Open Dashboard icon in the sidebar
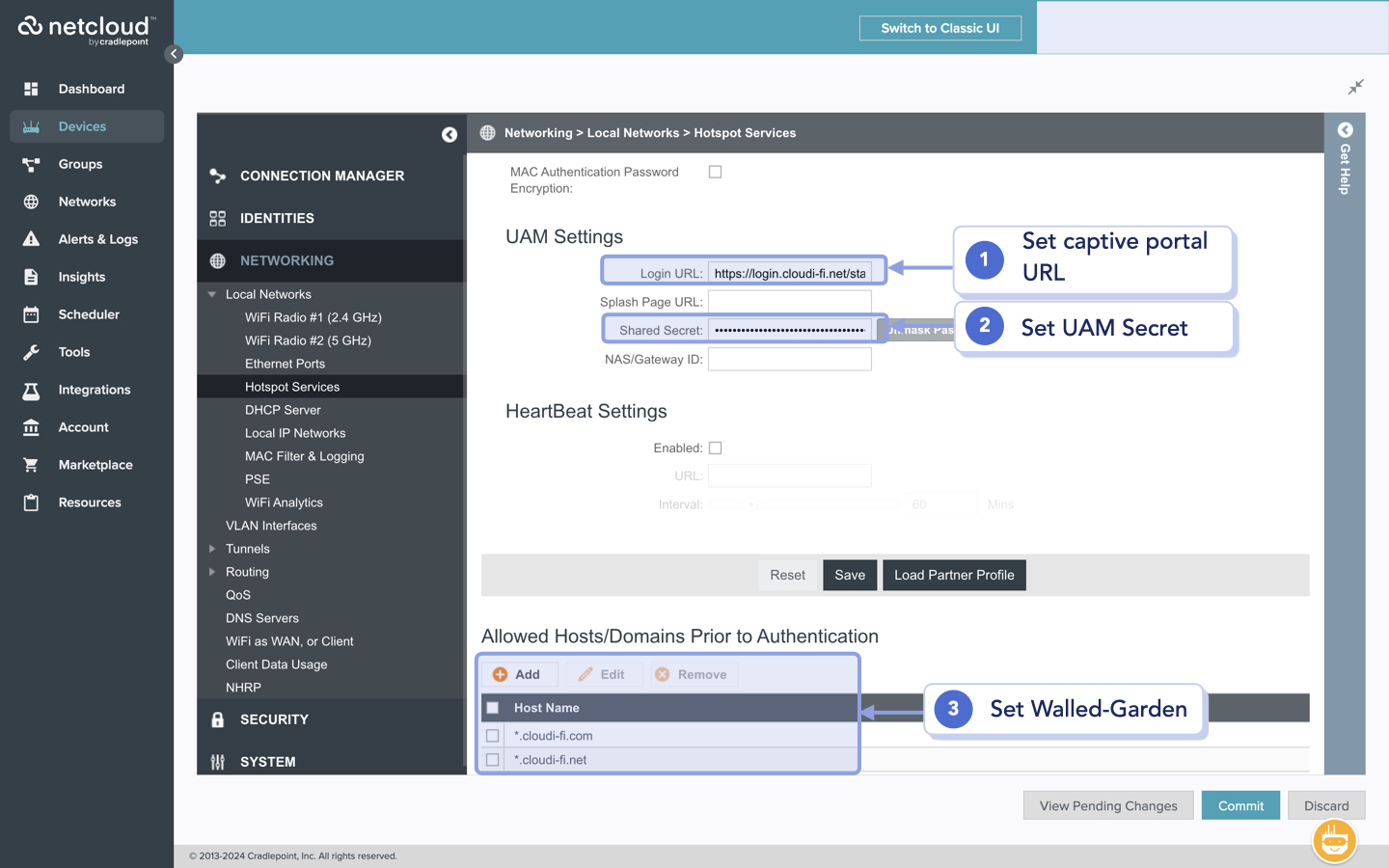 tap(31, 89)
